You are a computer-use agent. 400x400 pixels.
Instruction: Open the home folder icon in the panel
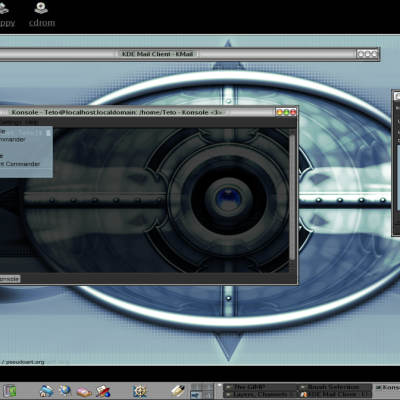click(x=46, y=391)
